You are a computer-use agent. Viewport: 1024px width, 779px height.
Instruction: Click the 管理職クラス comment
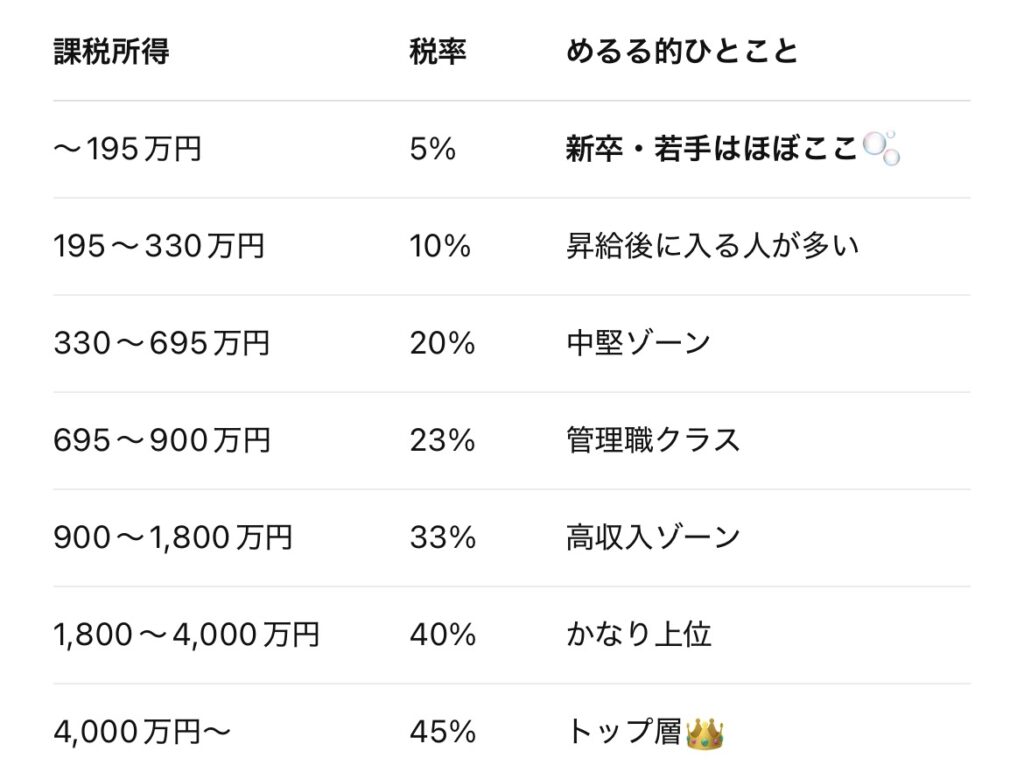coord(653,441)
